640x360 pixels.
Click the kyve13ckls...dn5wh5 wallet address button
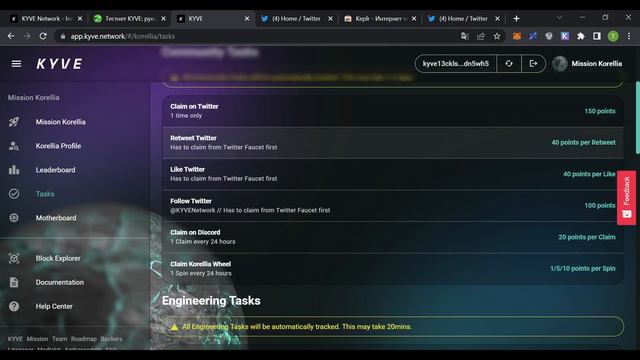[456, 64]
